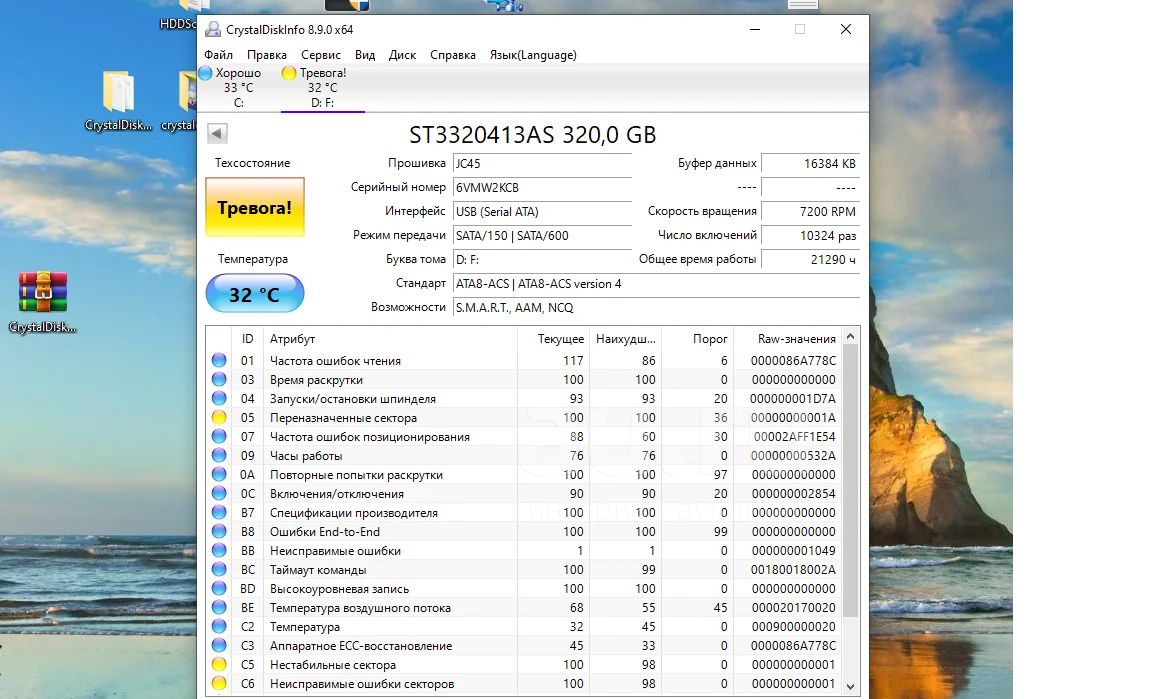Image resolution: width=1152 pixels, height=699 pixels.
Task: Click the Число включений field 10324 раз
Action: 810,235
